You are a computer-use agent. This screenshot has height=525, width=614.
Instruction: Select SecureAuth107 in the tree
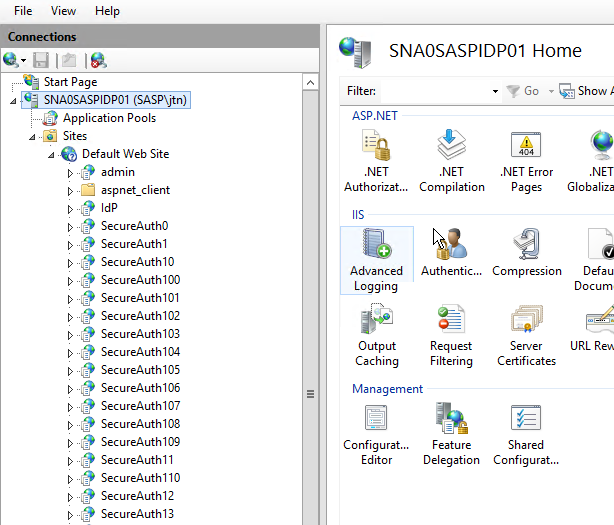[x=140, y=406]
